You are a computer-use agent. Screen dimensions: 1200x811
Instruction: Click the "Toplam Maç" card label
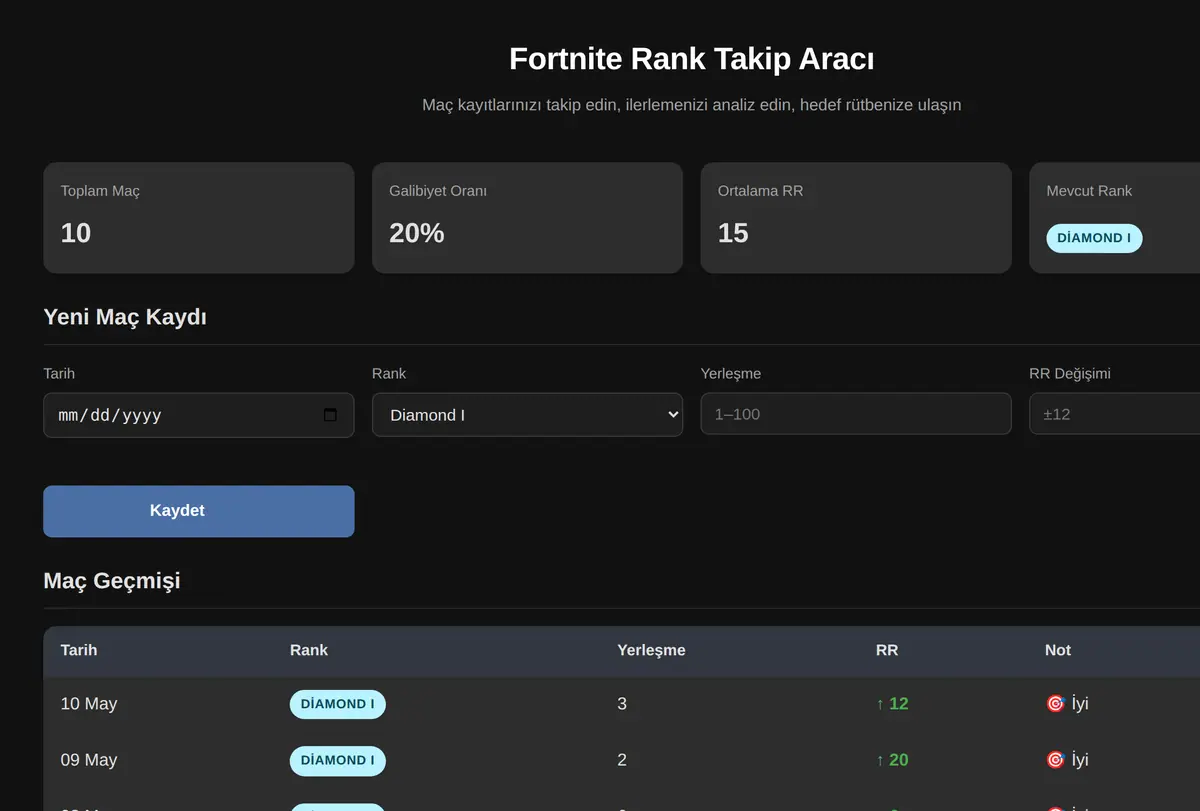pos(100,191)
